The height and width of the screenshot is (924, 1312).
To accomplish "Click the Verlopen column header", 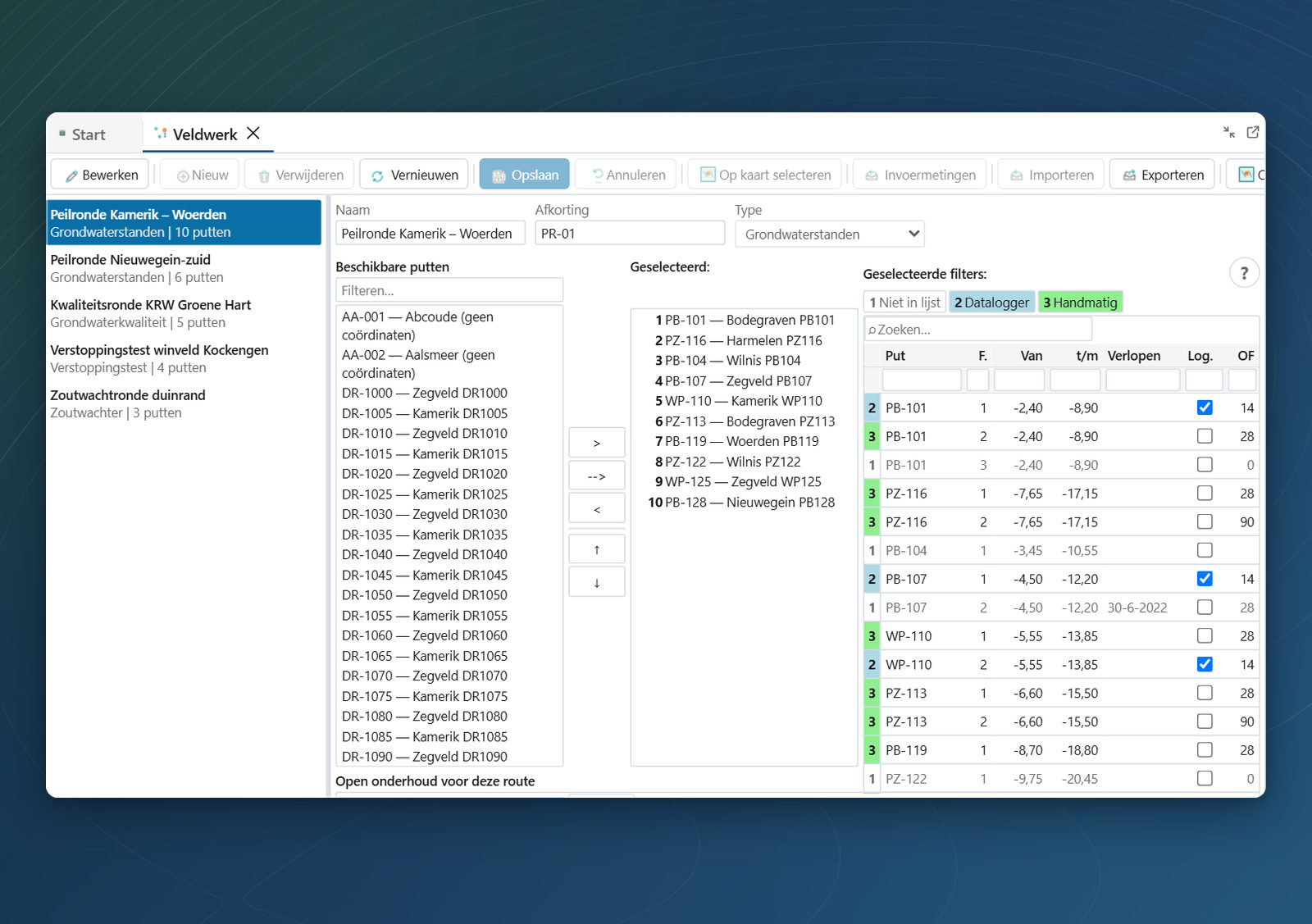I will click(x=1142, y=356).
